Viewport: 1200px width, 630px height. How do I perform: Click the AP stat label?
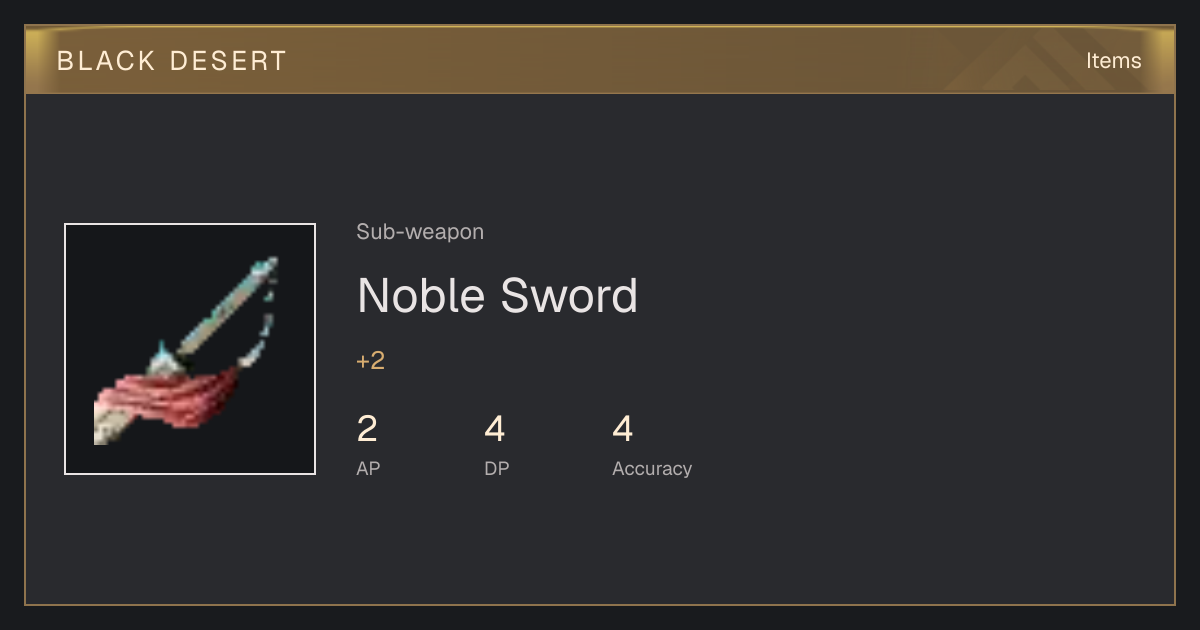click(x=368, y=468)
